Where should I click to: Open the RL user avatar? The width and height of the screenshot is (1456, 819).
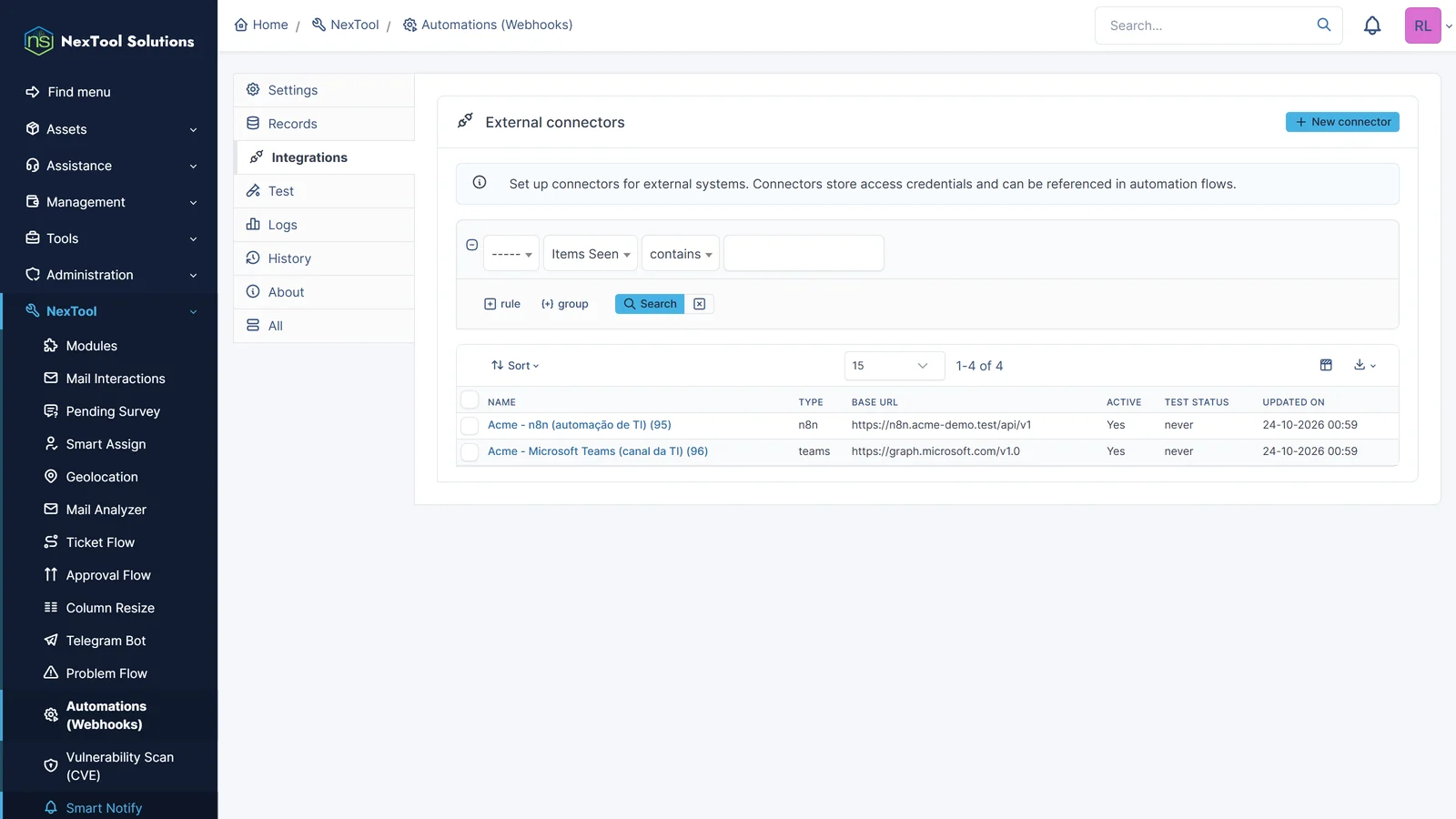tap(1422, 25)
